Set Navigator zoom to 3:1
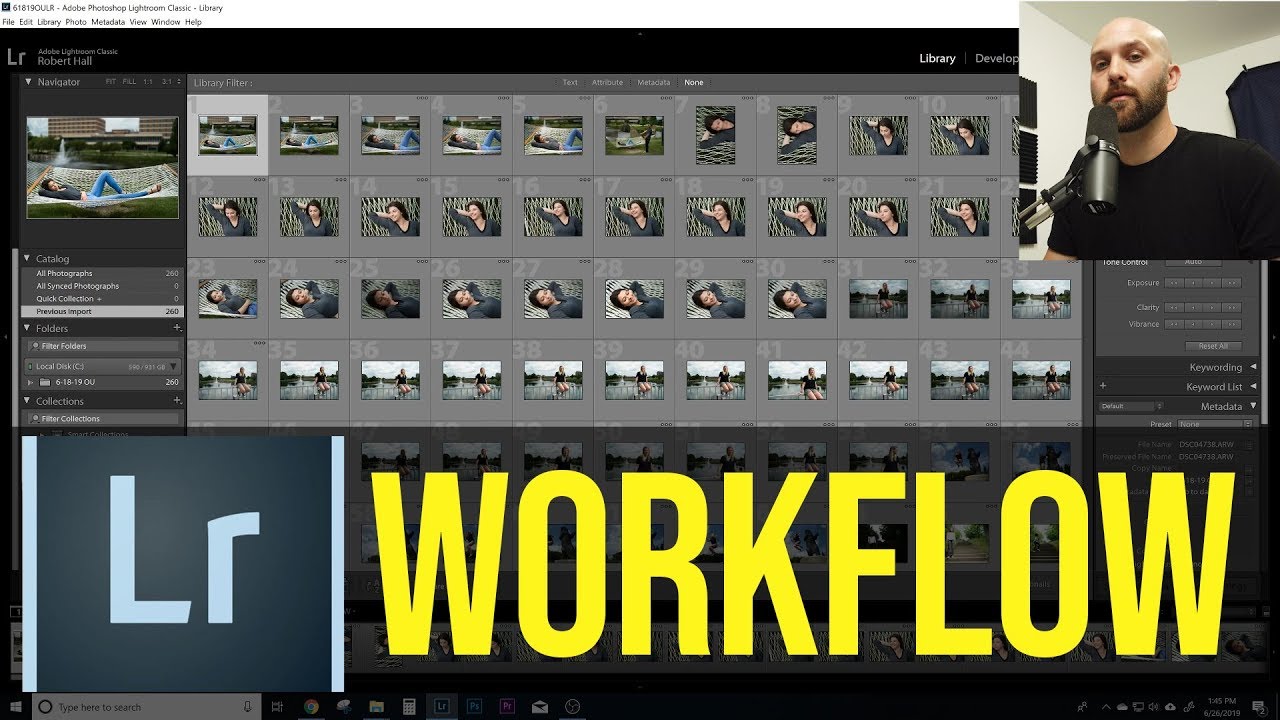1280x720 pixels. [x=167, y=82]
